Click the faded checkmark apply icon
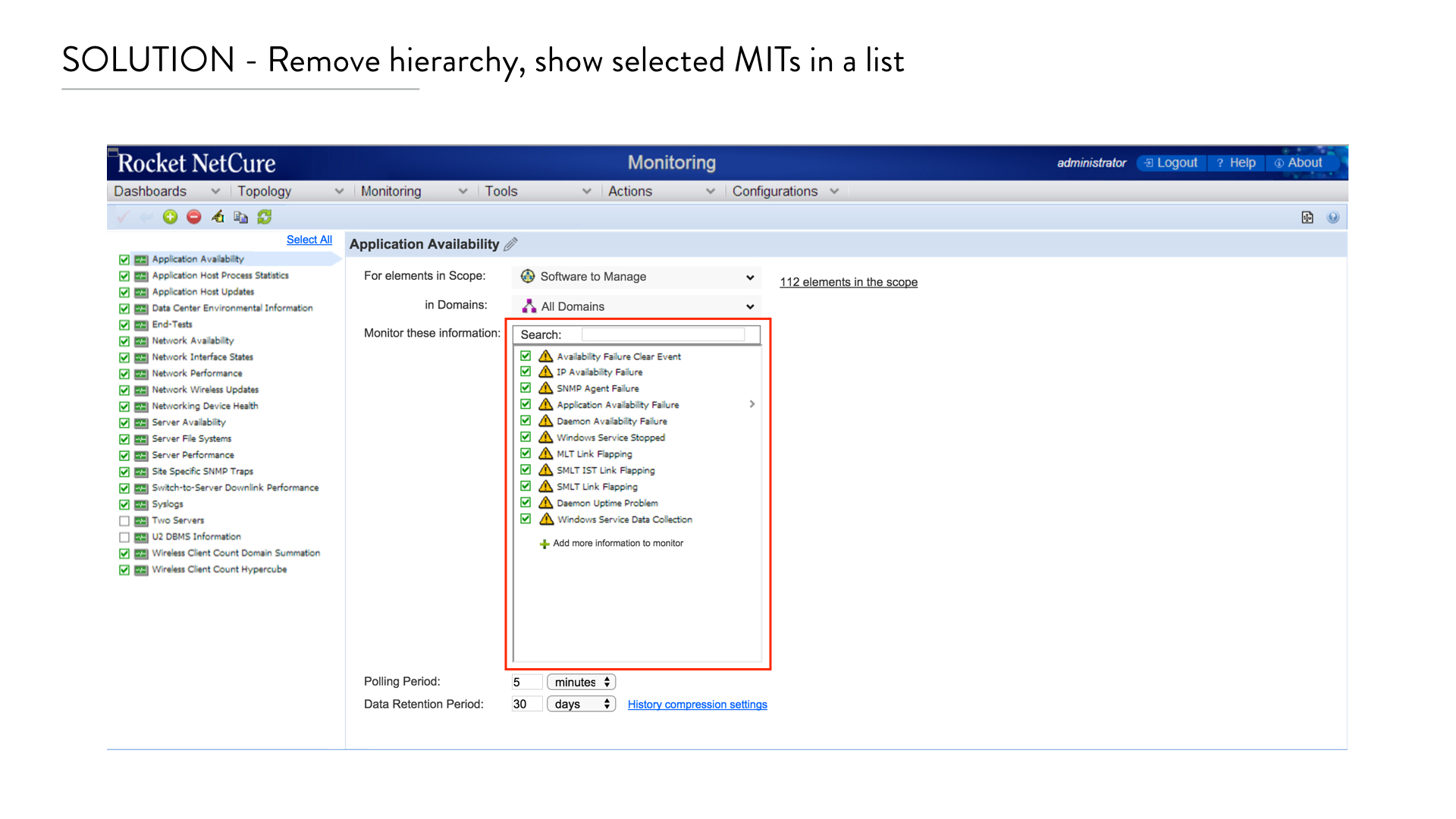Screen dimensions: 1456x819 123,218
